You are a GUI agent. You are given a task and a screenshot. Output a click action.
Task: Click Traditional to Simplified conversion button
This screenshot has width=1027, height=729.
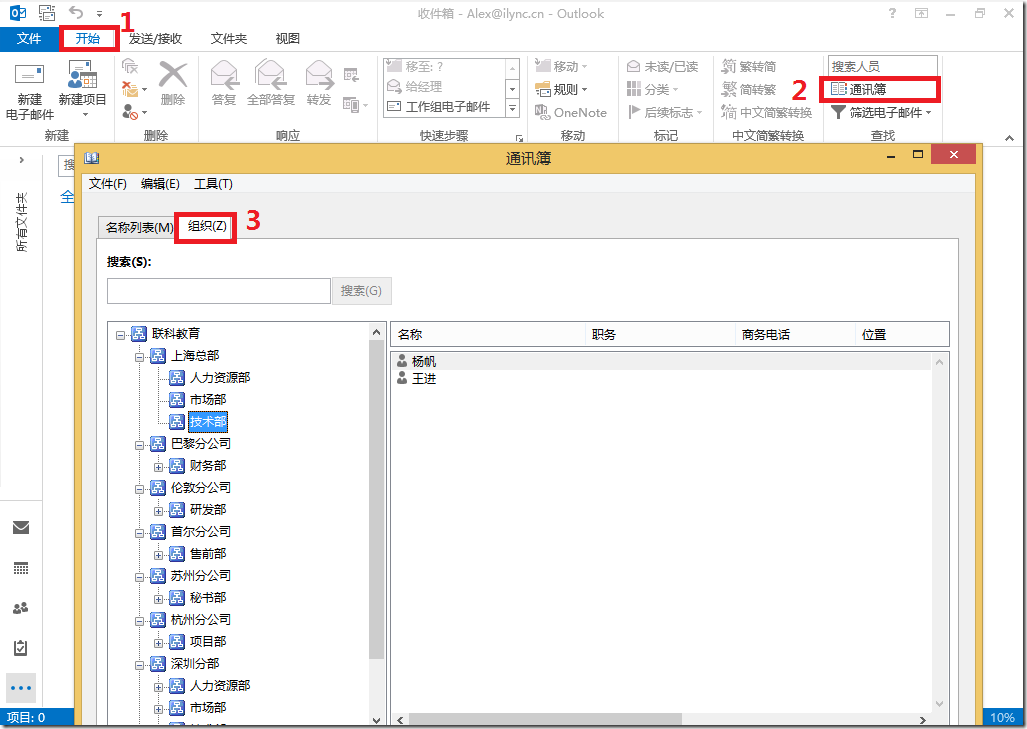(749, 66)
